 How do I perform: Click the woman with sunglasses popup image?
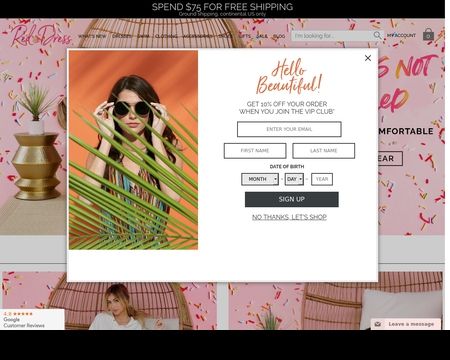coord(133,150)
